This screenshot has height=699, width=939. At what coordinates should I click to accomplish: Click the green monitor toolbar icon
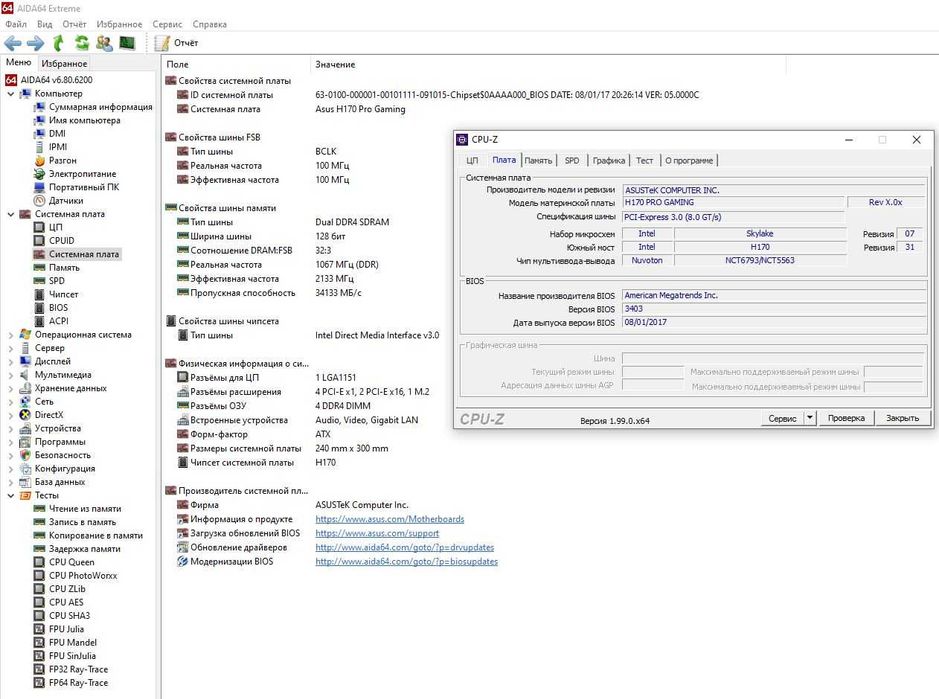(127, 43)
